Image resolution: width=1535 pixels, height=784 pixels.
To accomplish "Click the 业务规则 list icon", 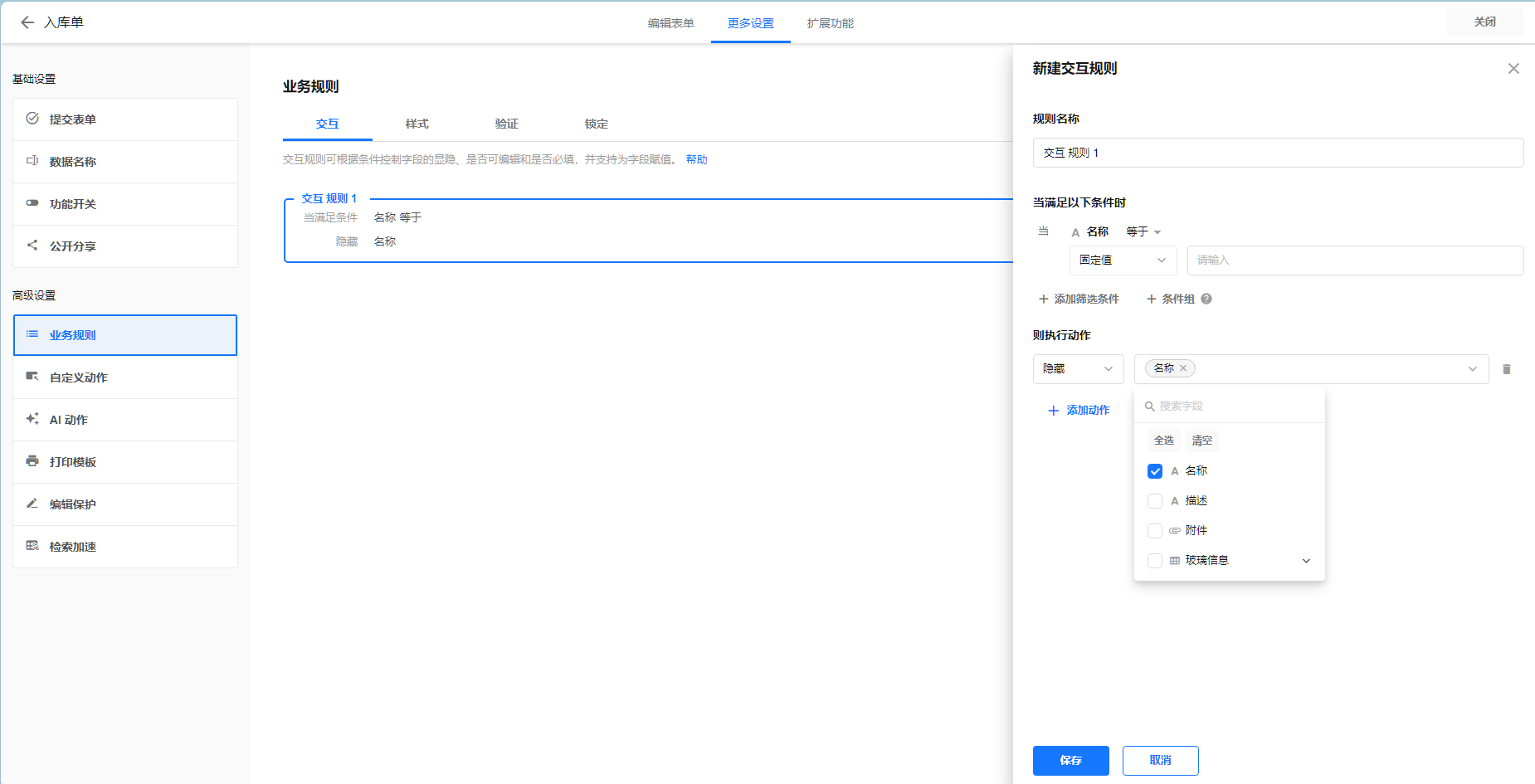I will (x=32, y=334).
